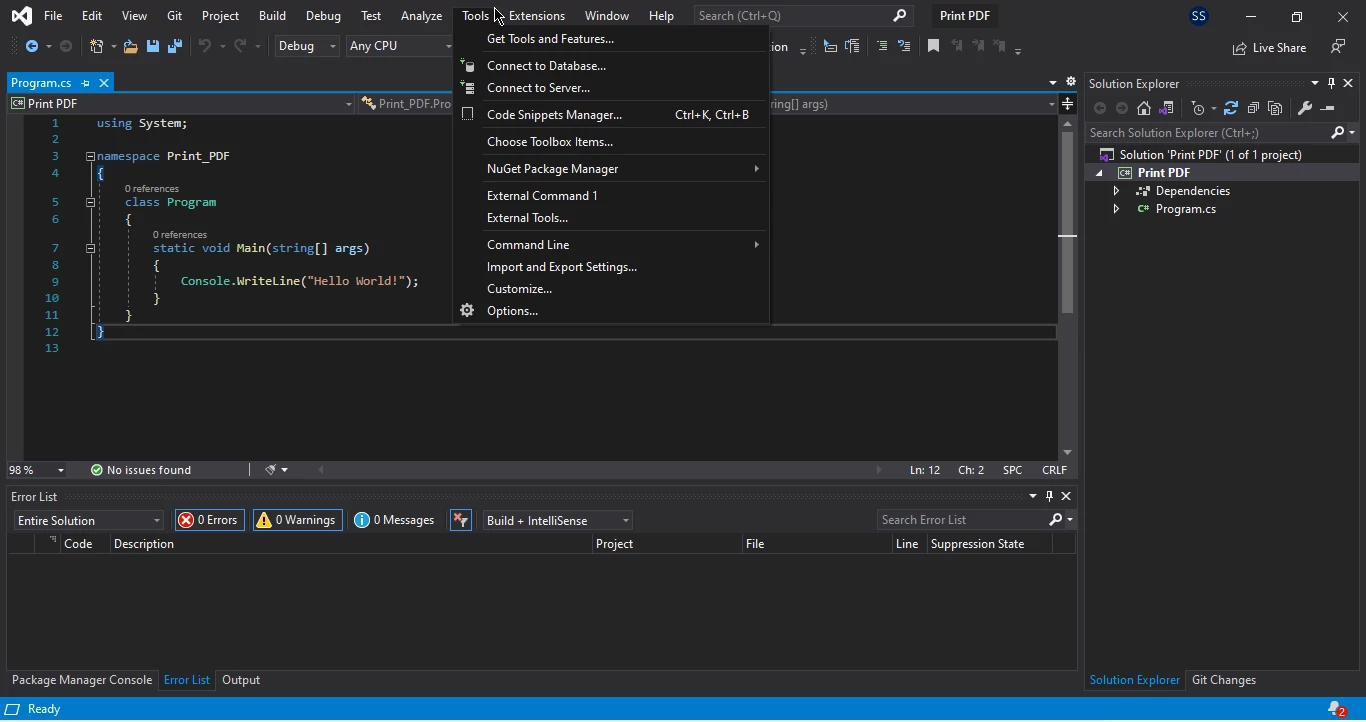This screenshot has width=1366, height=722.
Task: Toggle the 0 Warnings filter
Action: [x=297, y=520]
